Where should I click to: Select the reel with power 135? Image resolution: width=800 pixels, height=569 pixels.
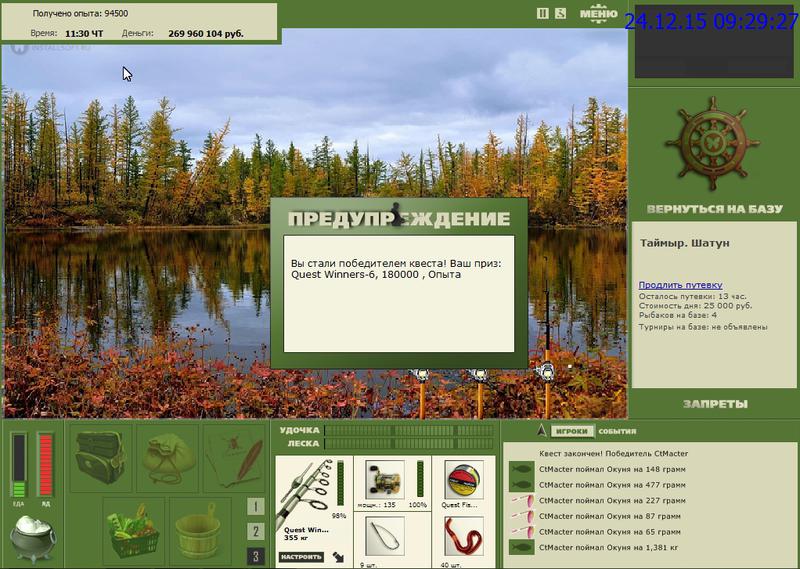click(385, 480)
